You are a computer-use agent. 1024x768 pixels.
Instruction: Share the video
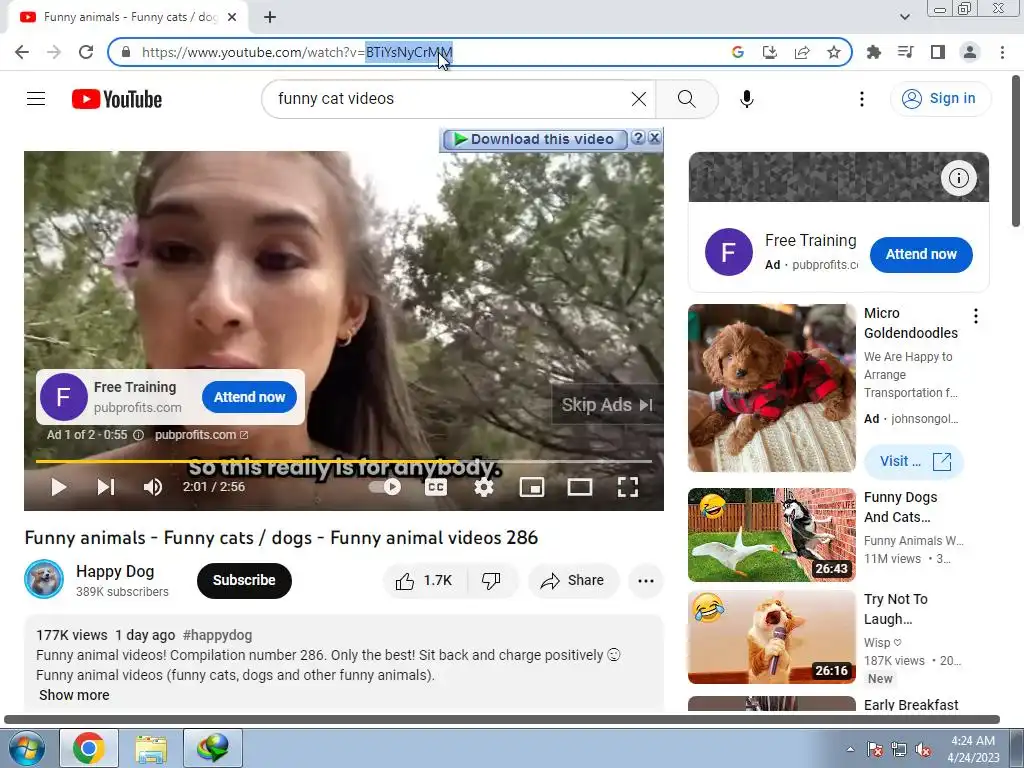(x=573, y=581)
